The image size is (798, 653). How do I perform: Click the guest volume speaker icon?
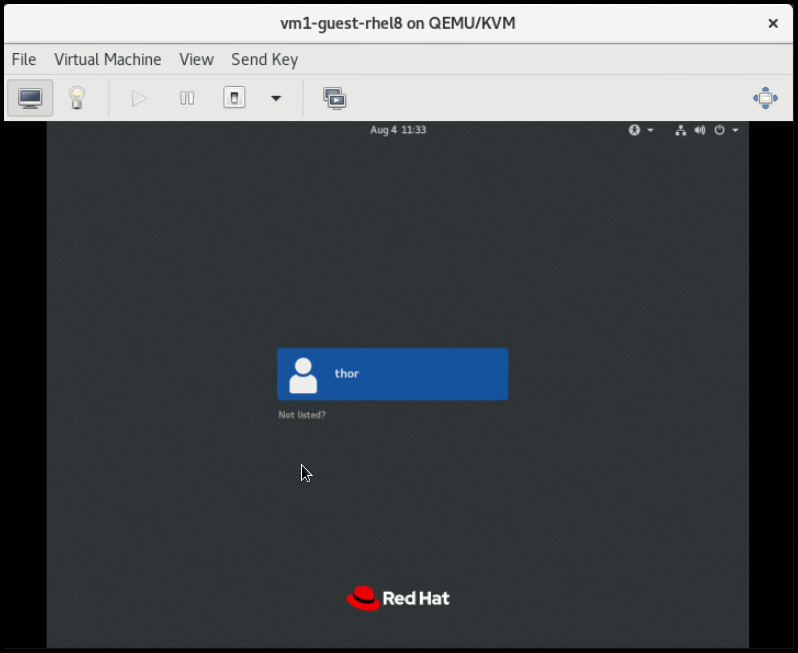pyautogui.click(x=699, y=130)
